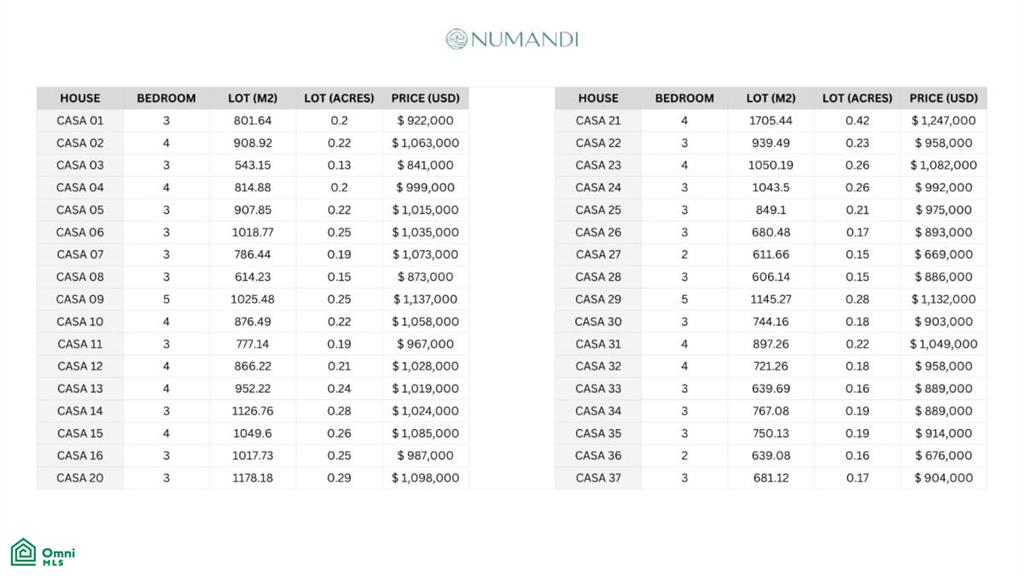Screen dimensions: 1024x576
Task: Select the CASA 01 row label
Action: pos(80,120)
